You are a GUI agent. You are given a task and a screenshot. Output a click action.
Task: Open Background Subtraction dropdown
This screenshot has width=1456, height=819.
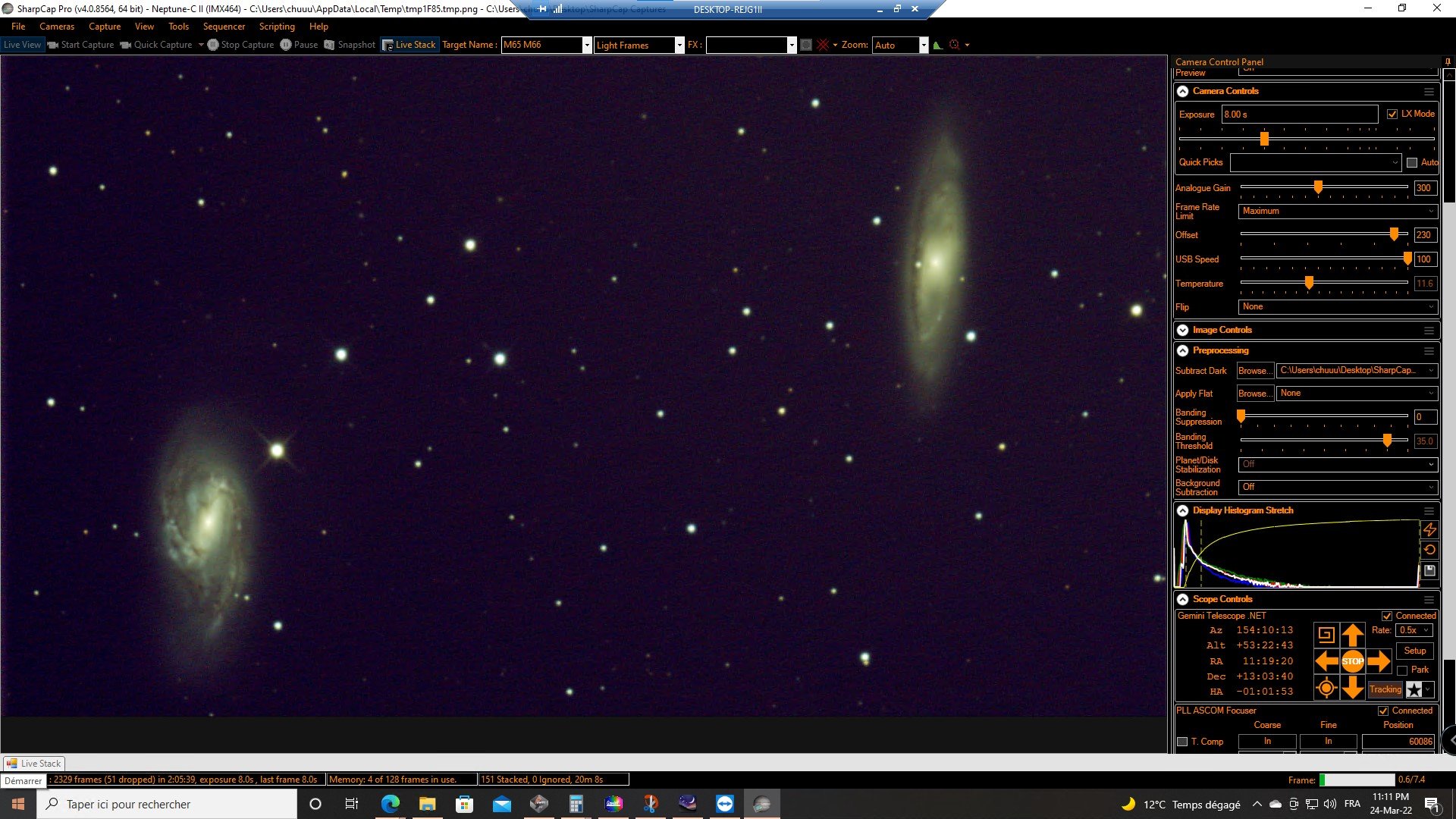click(x=1338, y=487)
